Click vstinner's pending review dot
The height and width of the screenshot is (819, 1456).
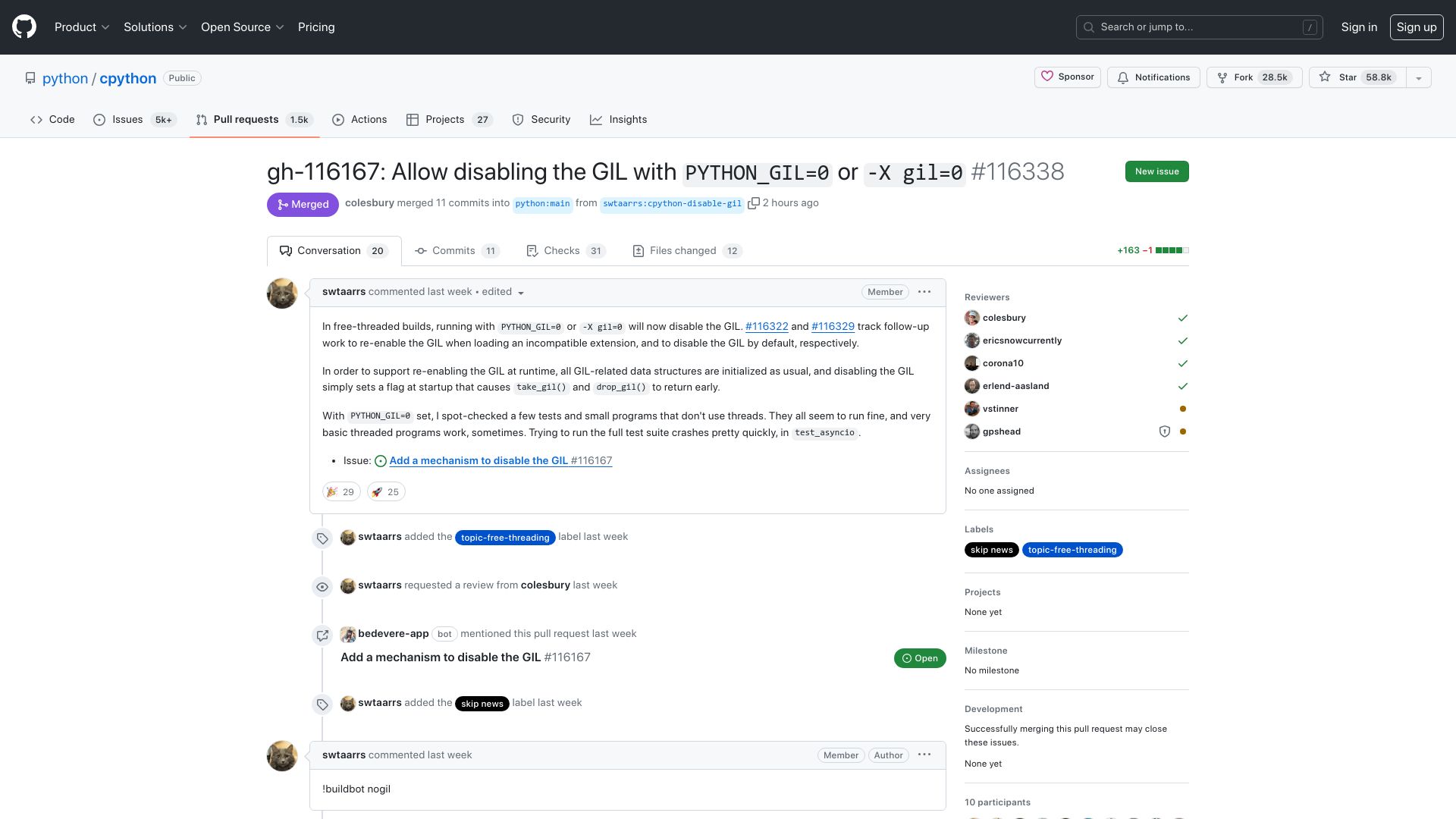tap(1183, 409)
